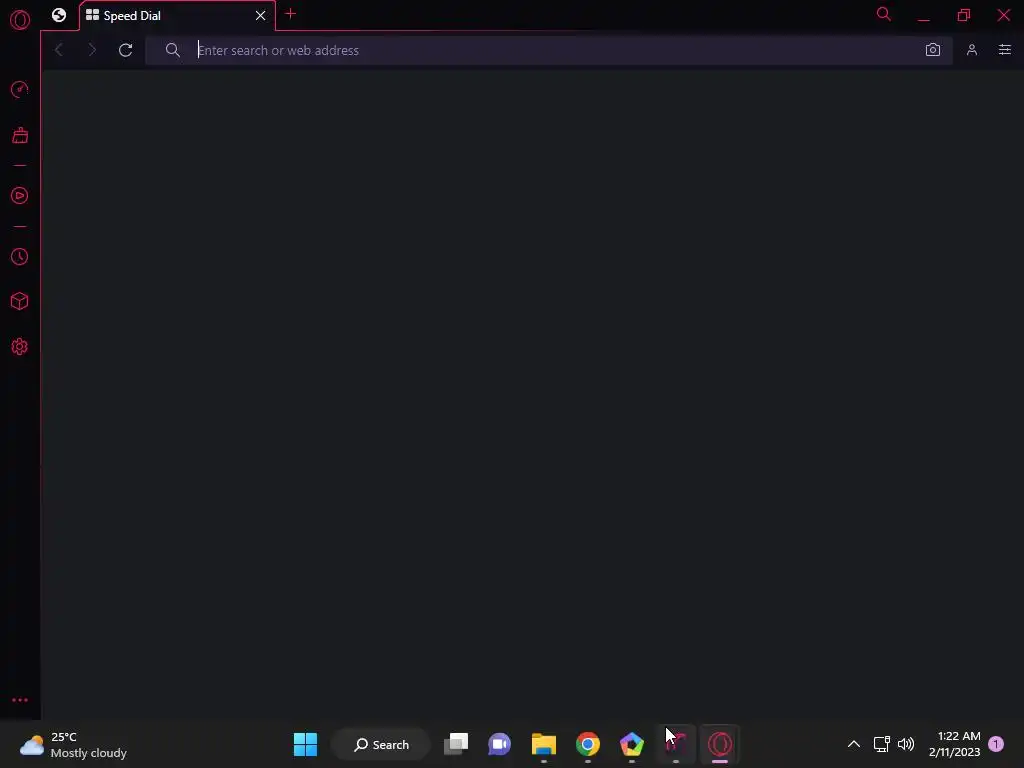Click the taskbar Search box
The width and height of the screenshot is (1024, 768).
click(381, 744)
